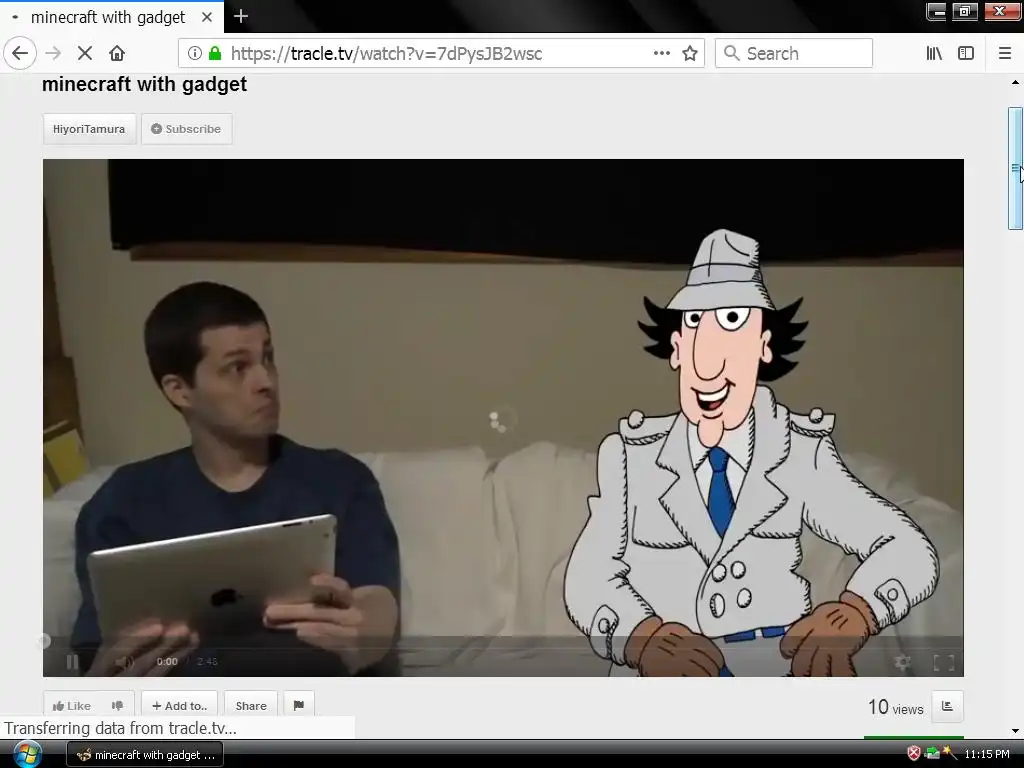Screen dimensions: 1024x768
Task: Click the browser Search field
Action: [793, 53]
